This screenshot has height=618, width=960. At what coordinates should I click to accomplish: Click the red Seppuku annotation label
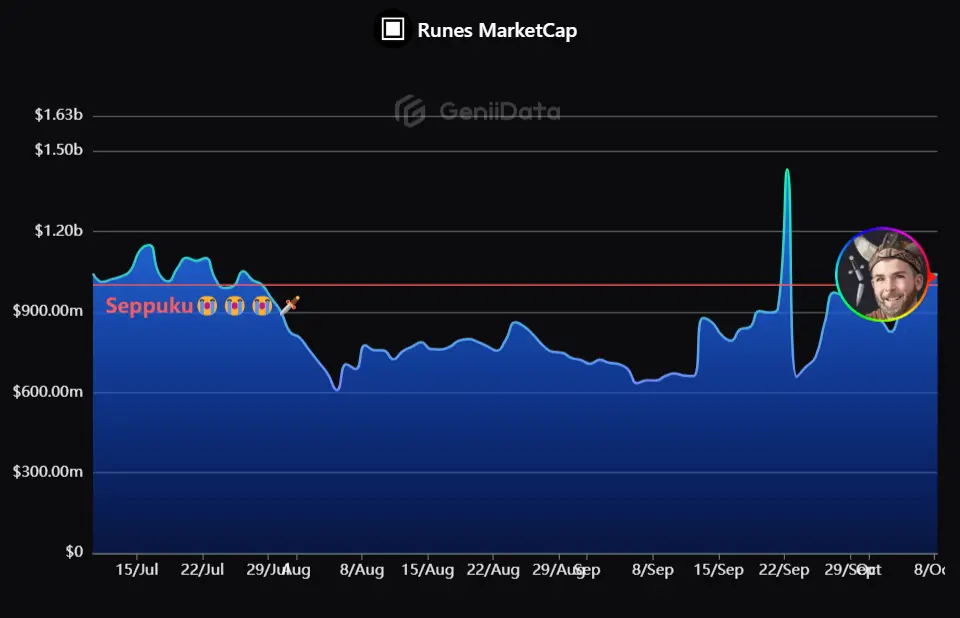[x=149, y=306]
